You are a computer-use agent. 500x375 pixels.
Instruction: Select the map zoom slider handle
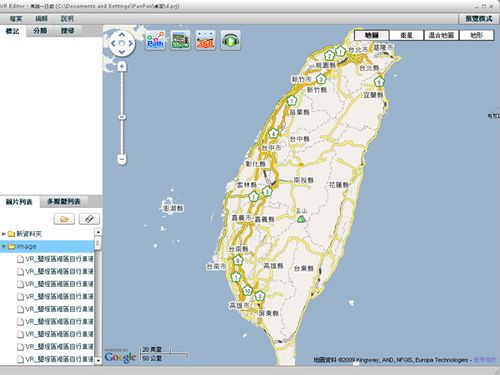click(x=122, y=117)
